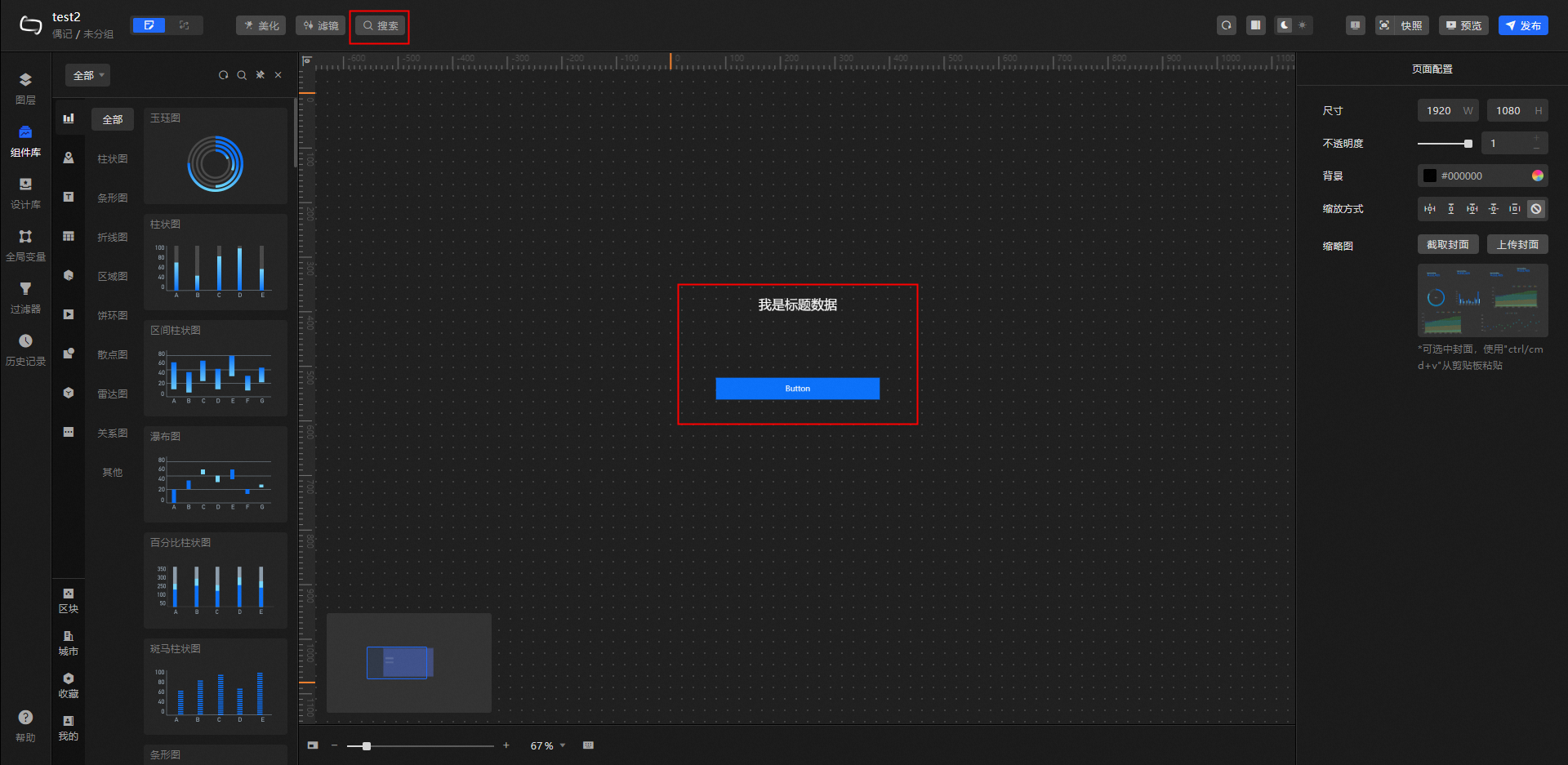Image resolution: width=1568 pixels, height=765 pixels.
Task: Open the 过滤器 filter panel
Action: tap(25, 298)
